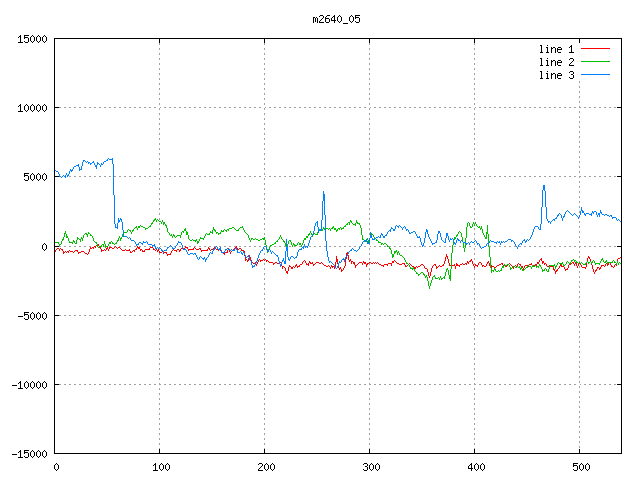Screen dimensions: 640x480
Task: Click the 100 x-axis tick label
Action: pyautogui.click(x=160, y=467)
